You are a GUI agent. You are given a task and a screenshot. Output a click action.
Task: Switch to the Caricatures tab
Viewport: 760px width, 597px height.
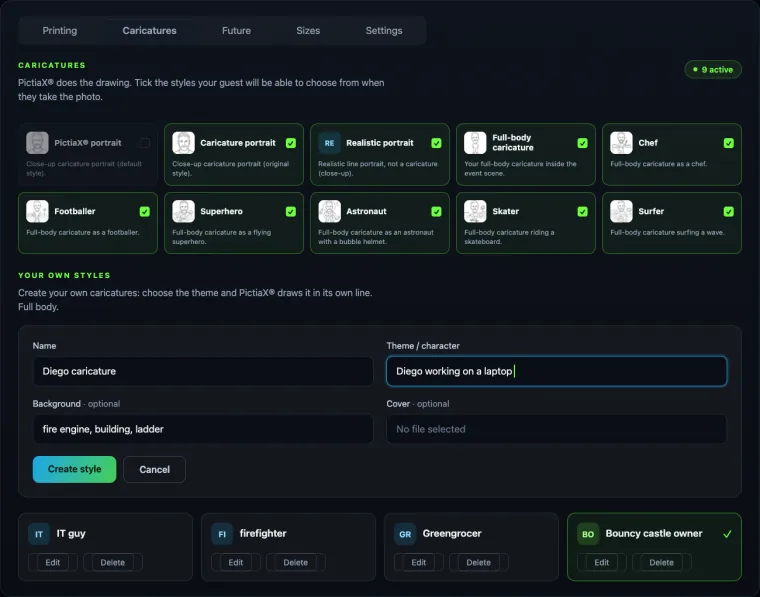tap(149, 31)
